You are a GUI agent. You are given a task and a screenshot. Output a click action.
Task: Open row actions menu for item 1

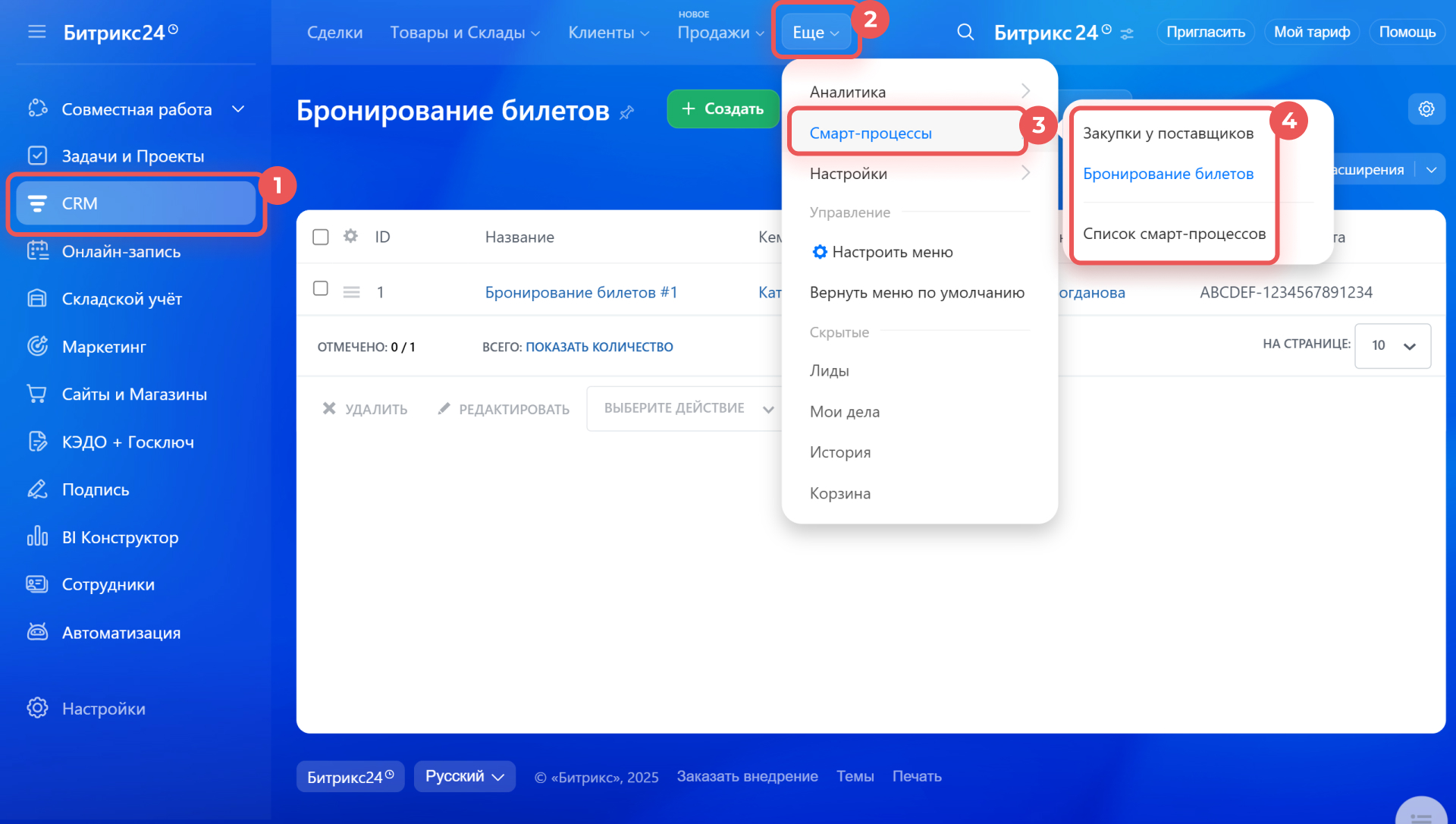click(351, 292)
